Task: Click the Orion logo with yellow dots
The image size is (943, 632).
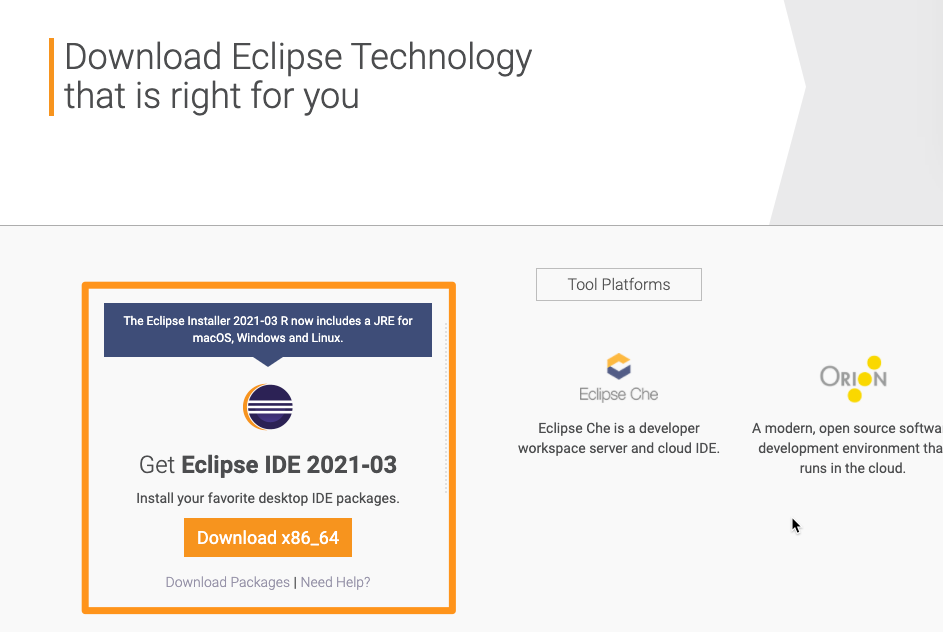Action: tap(853, 379)
